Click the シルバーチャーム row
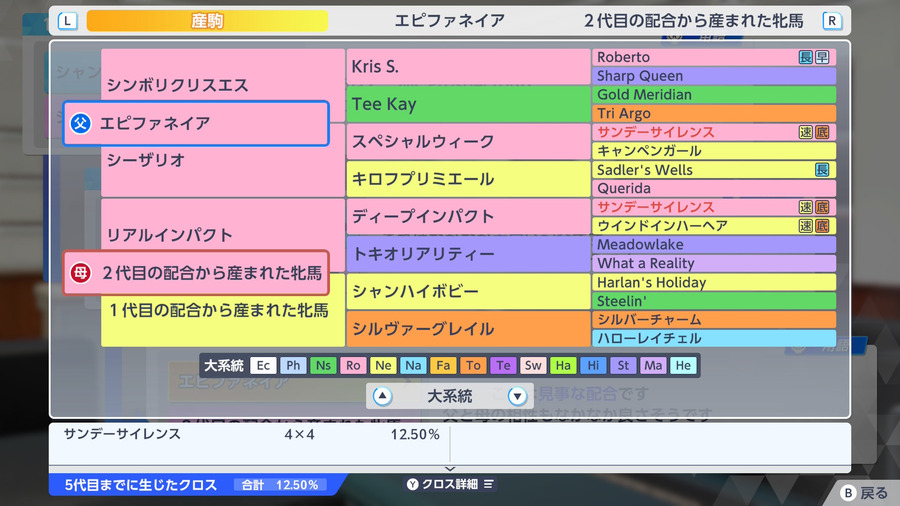900x506 pixels. pyautogui.click(x=714, y=320)
